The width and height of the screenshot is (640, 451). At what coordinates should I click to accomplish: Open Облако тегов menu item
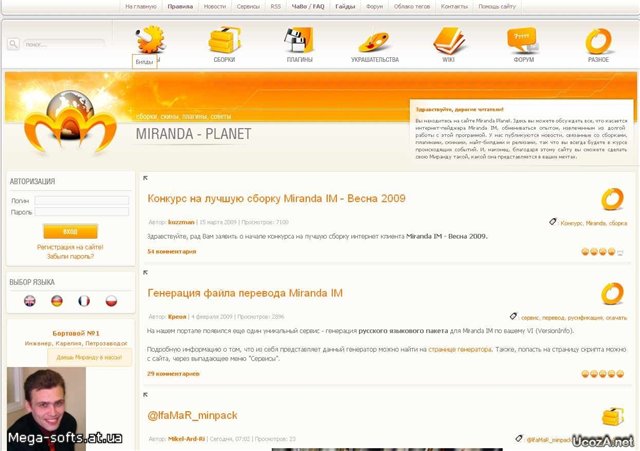coord(412,7)
